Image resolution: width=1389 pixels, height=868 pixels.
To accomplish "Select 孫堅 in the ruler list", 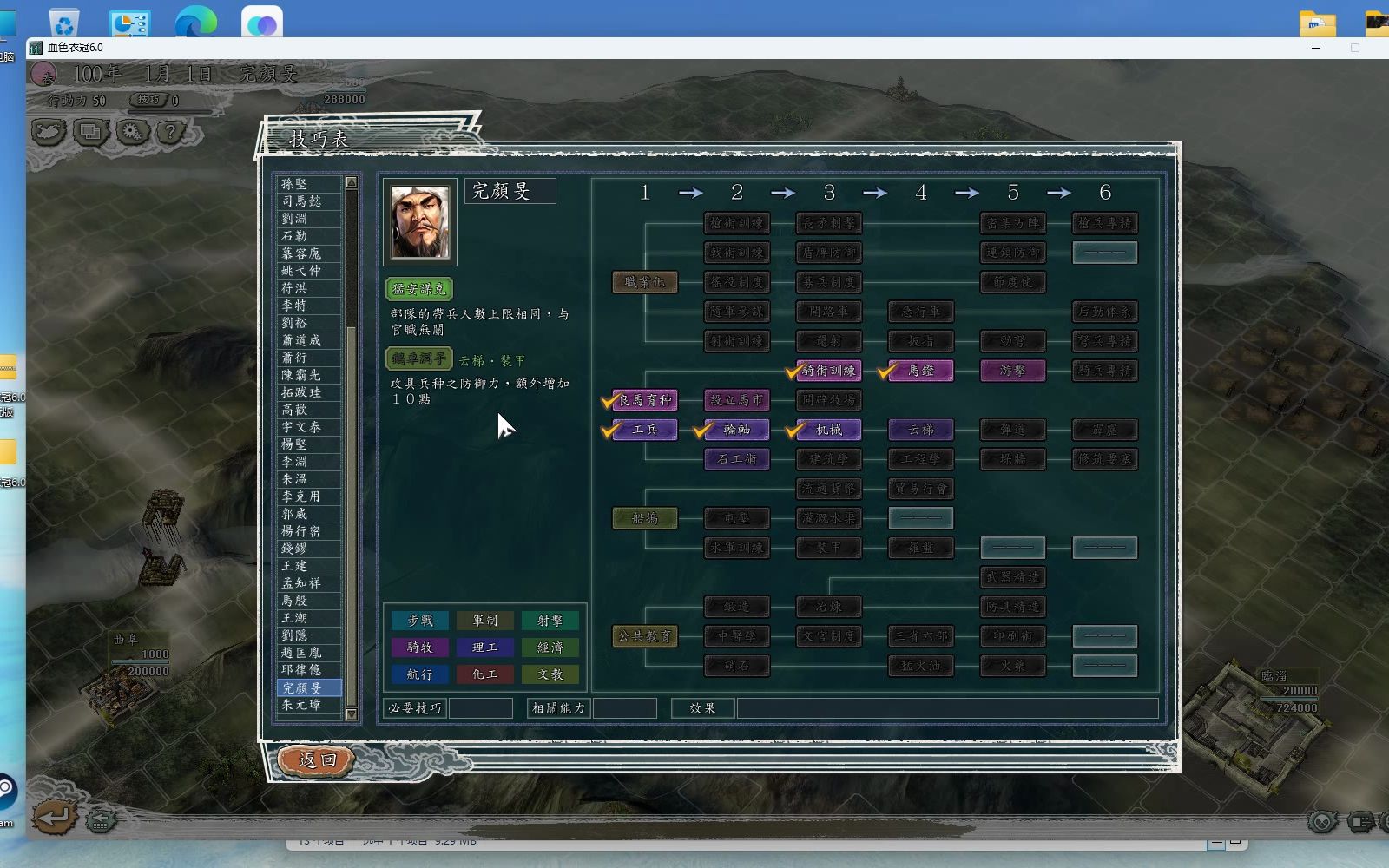I will (309, 184).
